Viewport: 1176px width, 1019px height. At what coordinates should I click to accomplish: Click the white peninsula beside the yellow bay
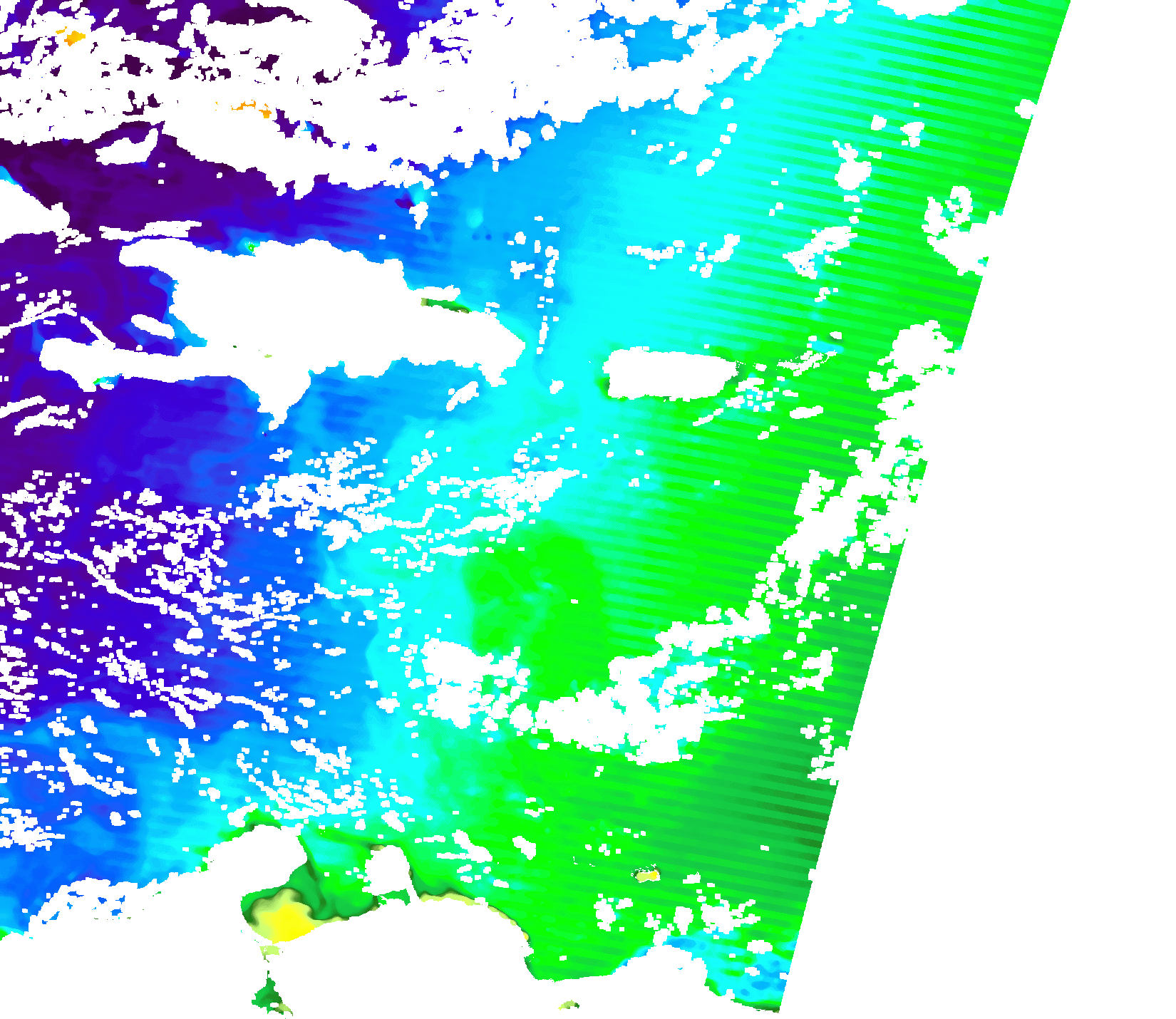[x=388, y=869]
